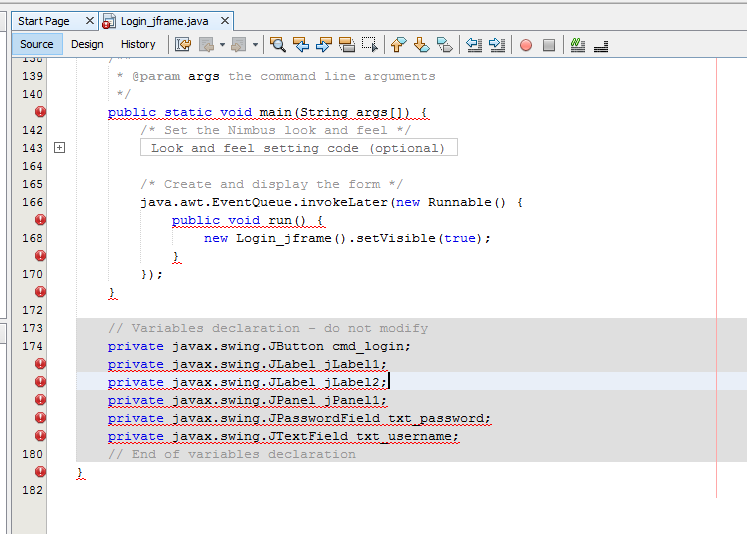Click error marker beside the txt_username declaration

[x=40, y=436]
